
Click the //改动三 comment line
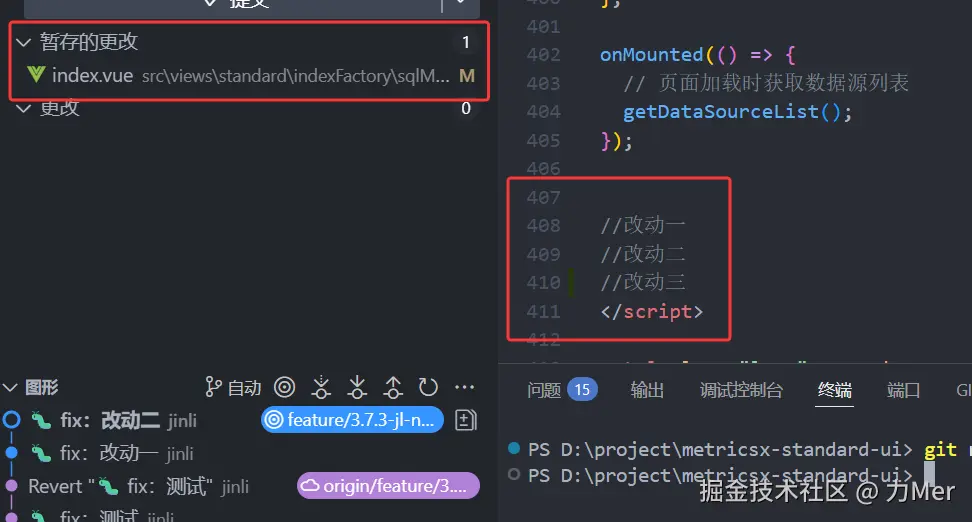click(x=643, y=282)
